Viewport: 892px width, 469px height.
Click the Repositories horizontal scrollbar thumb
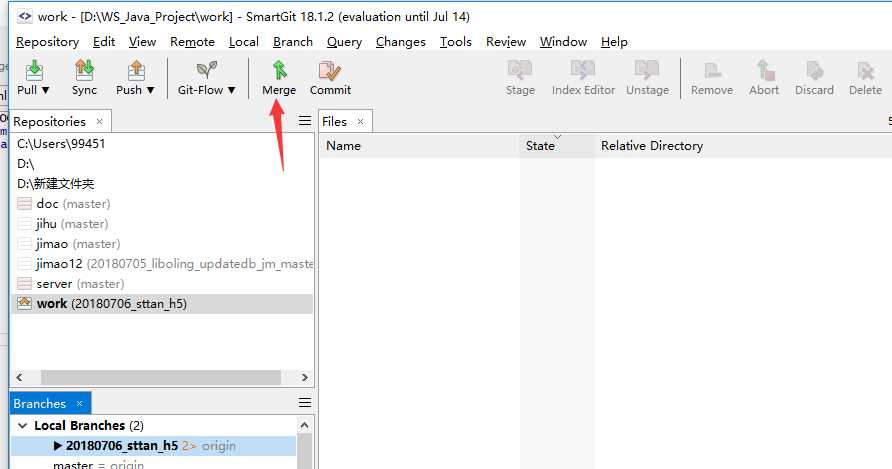[x=161, y=377]
